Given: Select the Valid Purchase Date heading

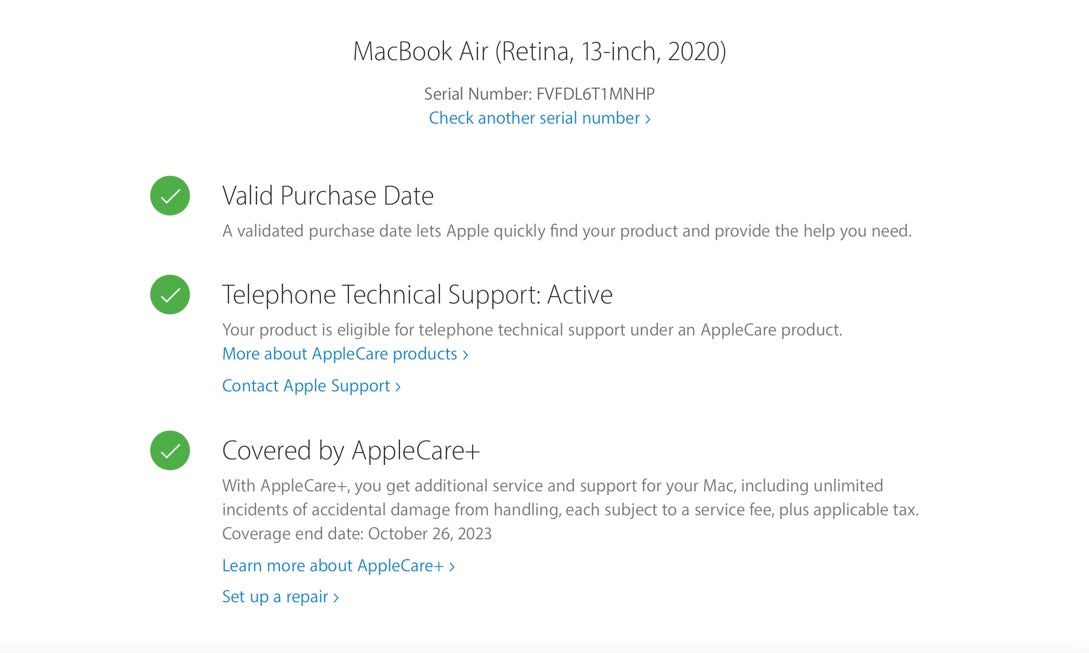Looking at the screenshot, I should point(328,195).
